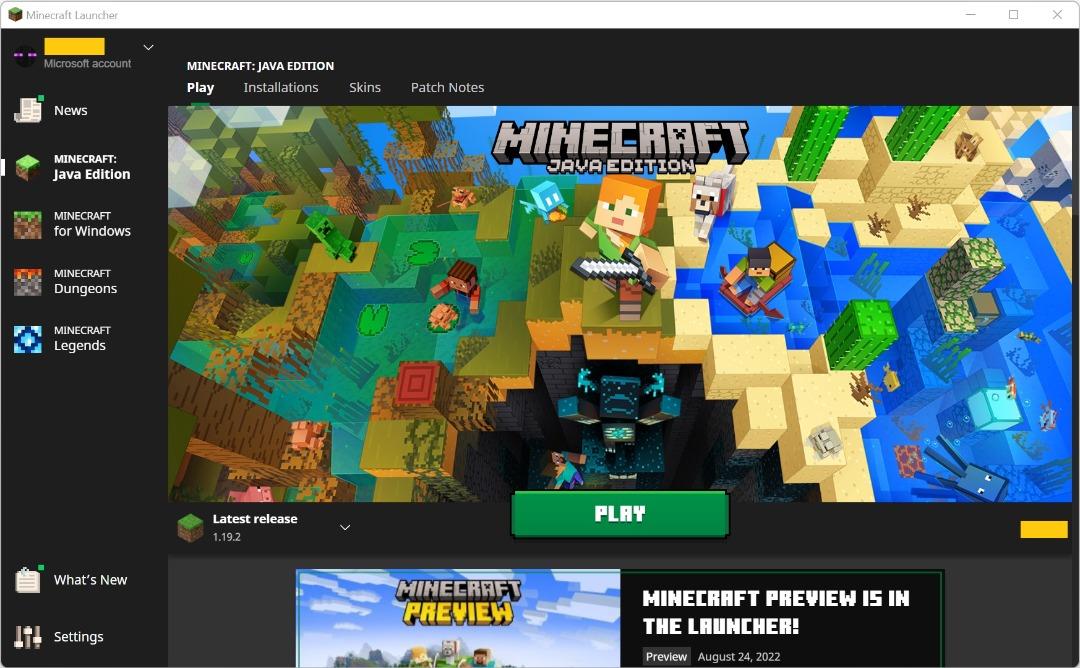The image size is (1080, 668).
Task: Switch to the Installations tab
Action: [281, 88]
